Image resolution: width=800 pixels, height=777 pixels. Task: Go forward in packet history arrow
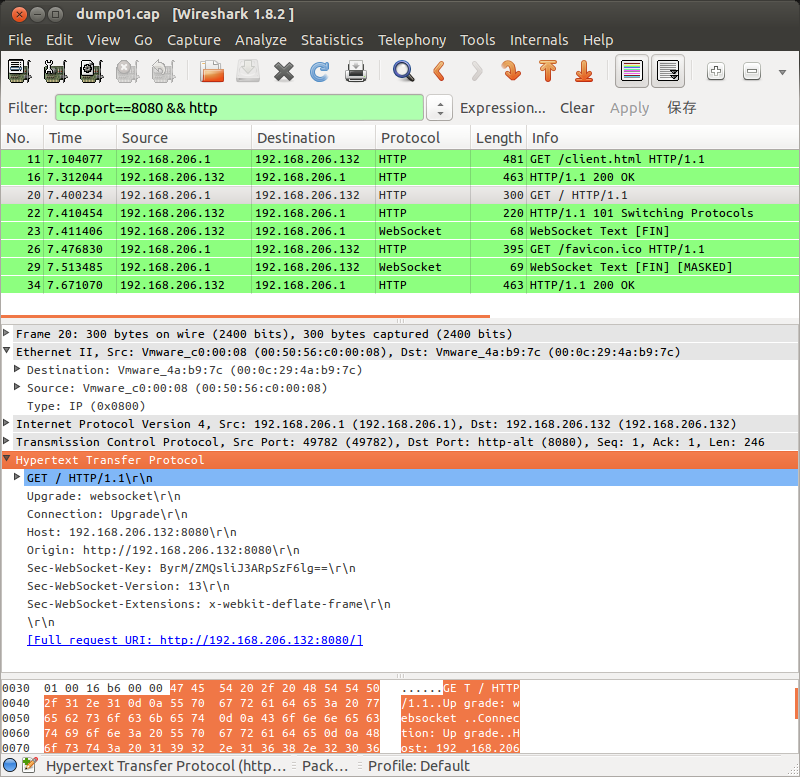click(x=476, y=71)
